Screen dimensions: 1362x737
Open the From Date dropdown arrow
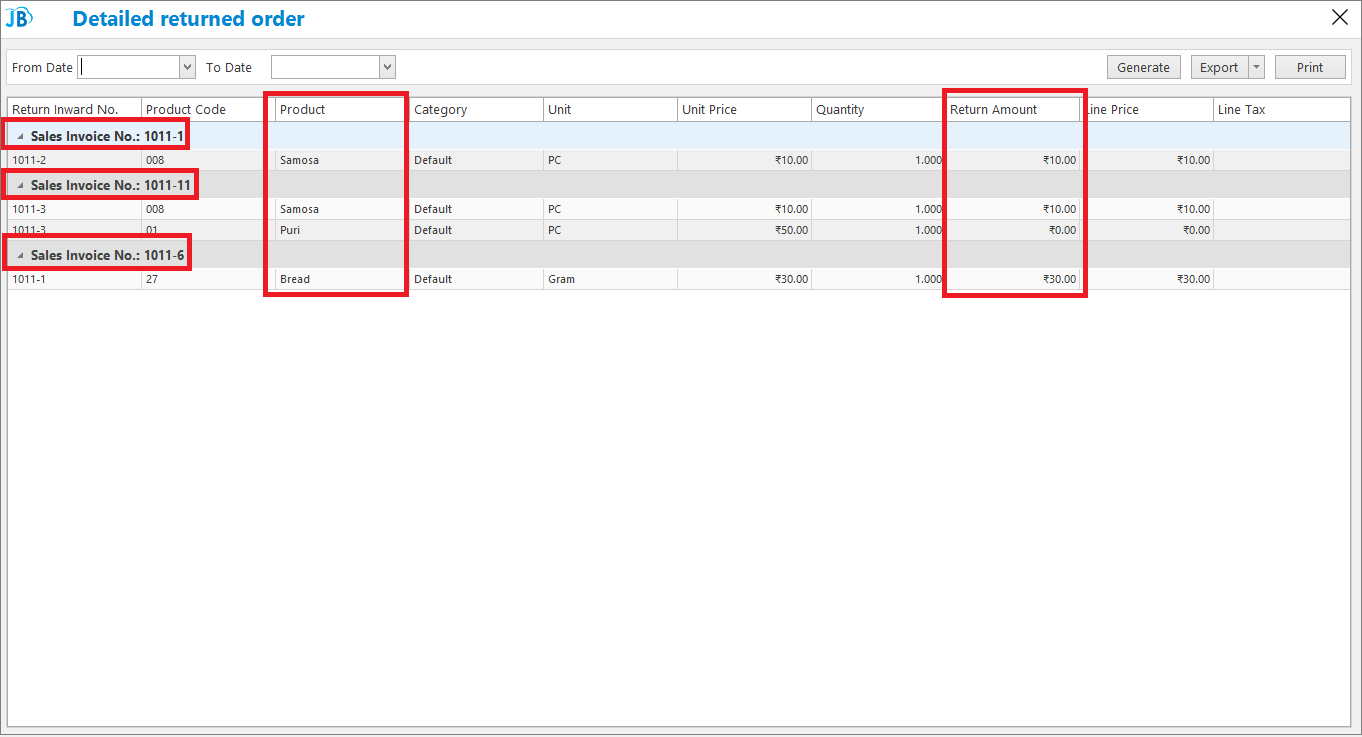coord(187,67)
